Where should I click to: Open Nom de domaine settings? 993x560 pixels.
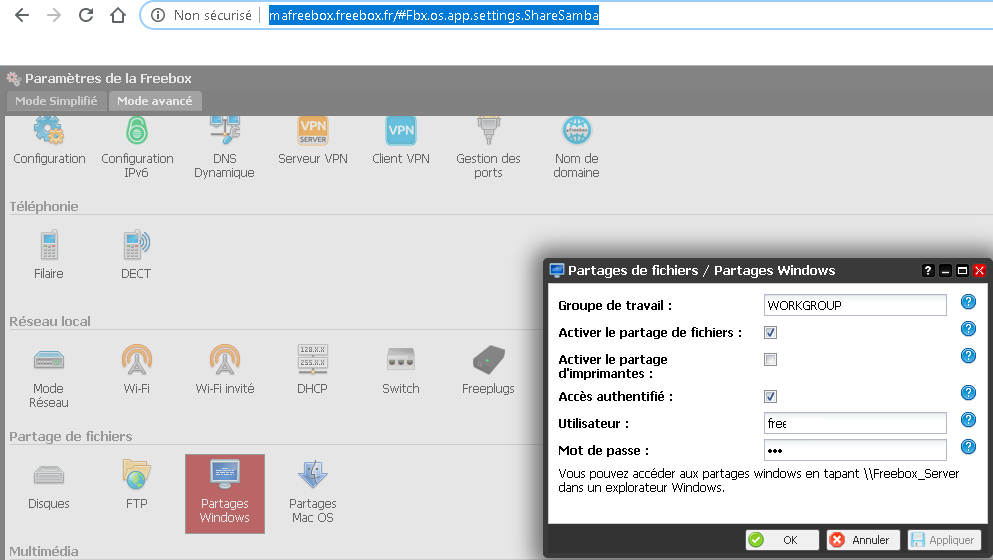576,147
